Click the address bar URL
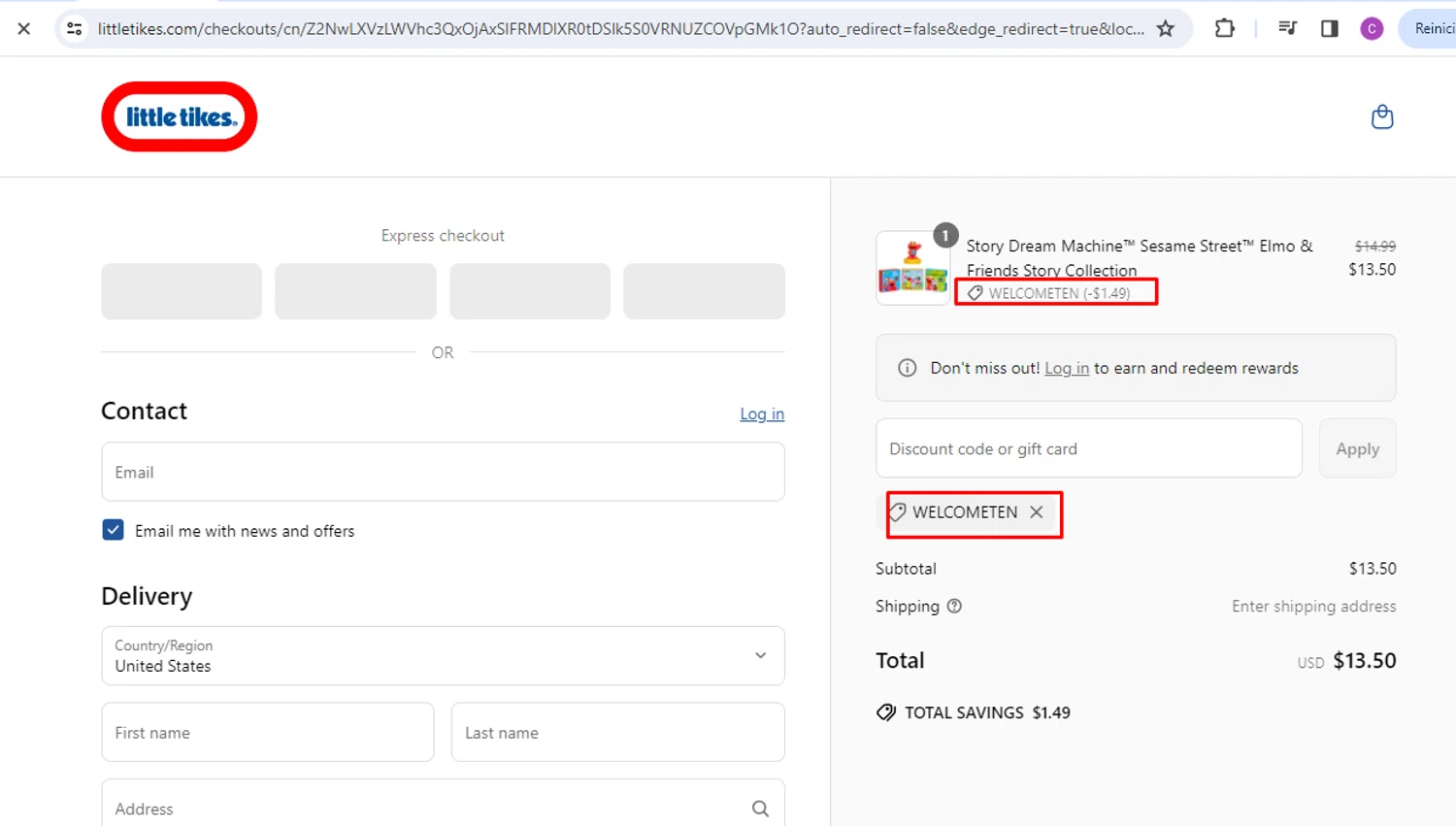 [x=621, y=29]
